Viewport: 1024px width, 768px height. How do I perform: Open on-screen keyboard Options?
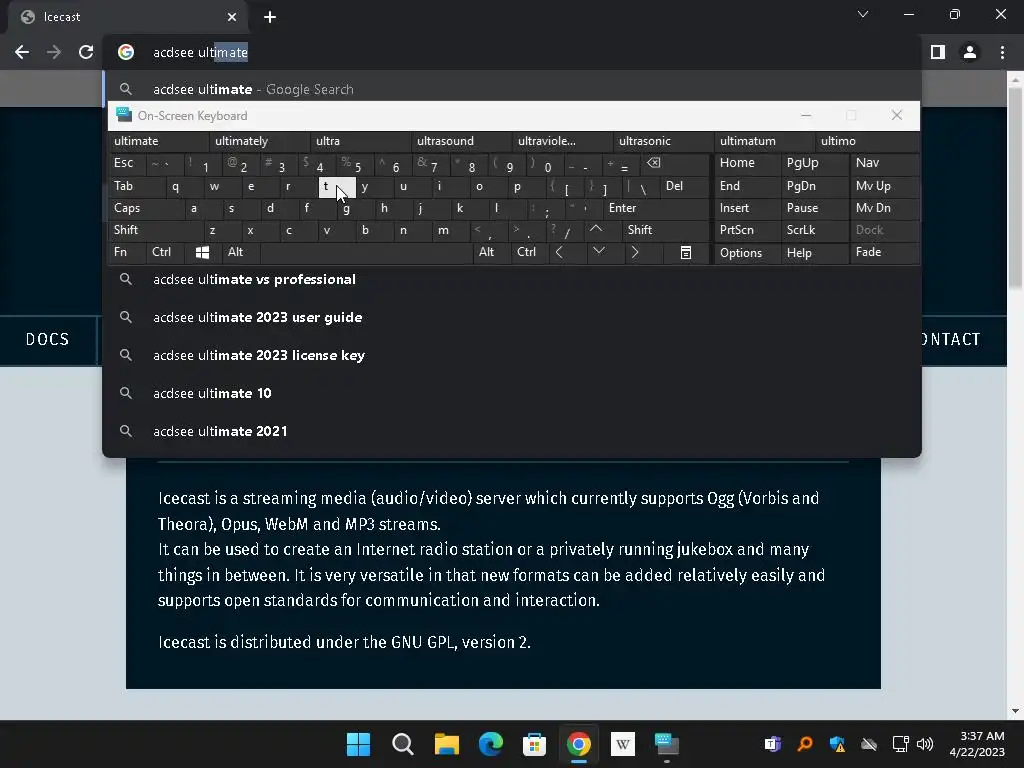(747, 253)
